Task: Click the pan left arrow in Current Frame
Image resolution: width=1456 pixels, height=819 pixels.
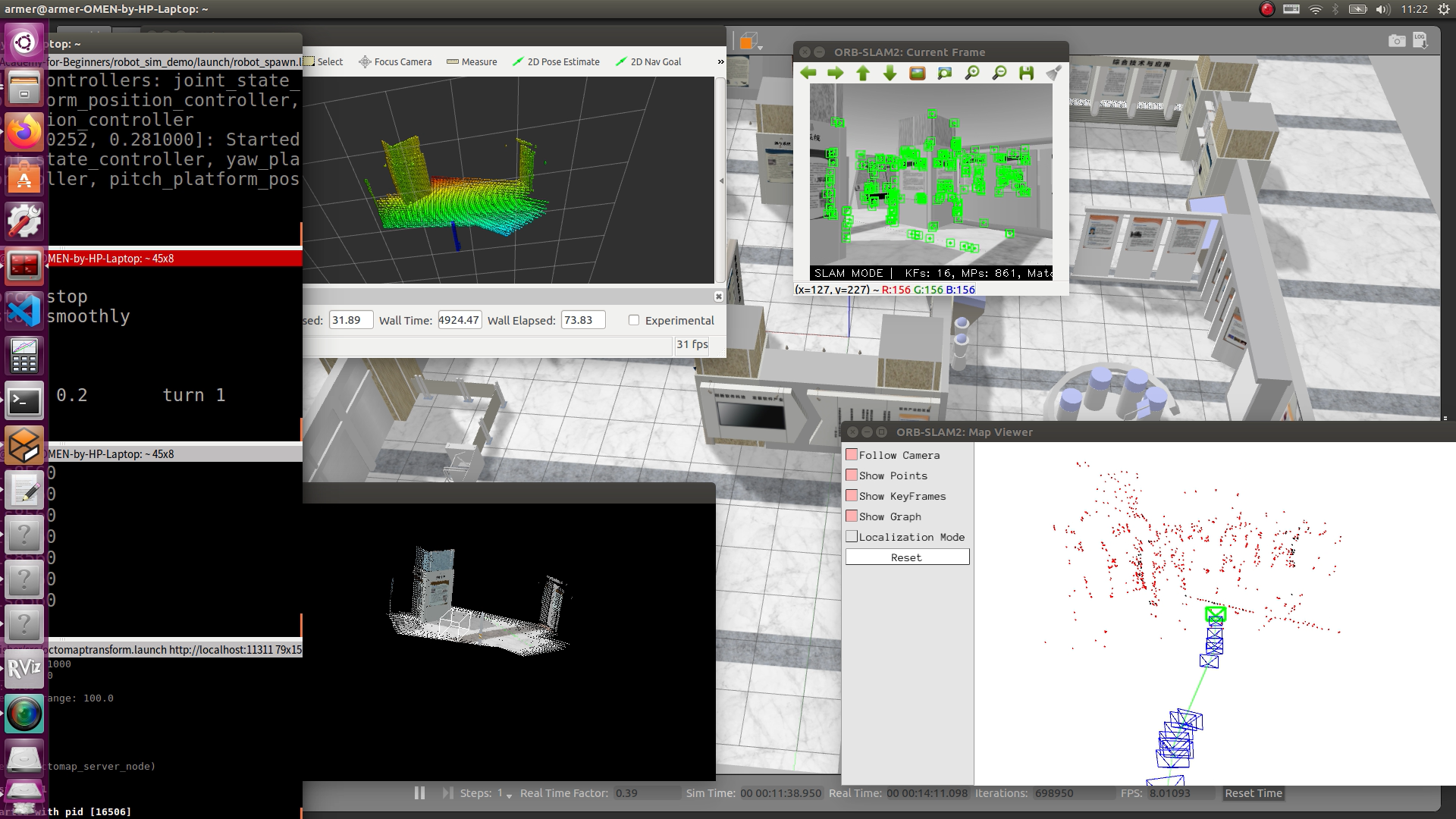Action: click(x=808, y=74)
